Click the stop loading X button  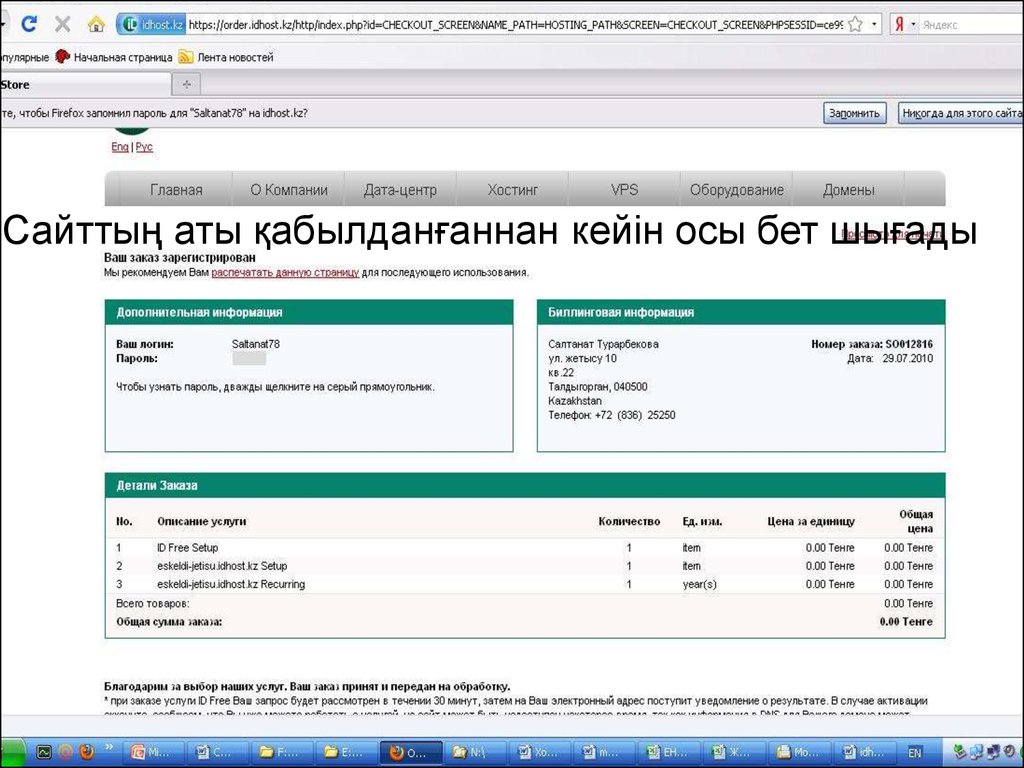[62, 23]
